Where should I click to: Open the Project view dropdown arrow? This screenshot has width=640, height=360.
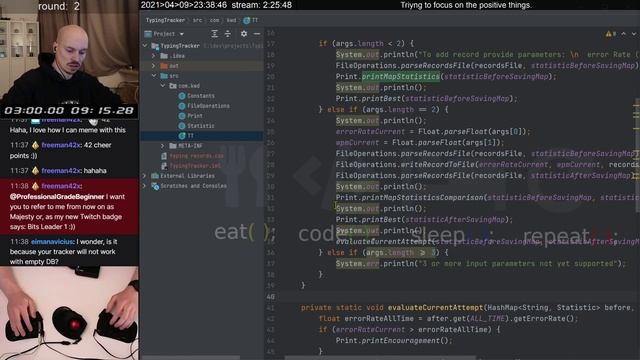182,34
